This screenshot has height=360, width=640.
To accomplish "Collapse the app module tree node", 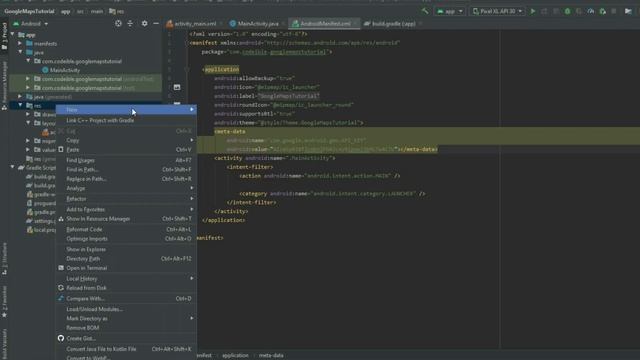I will (x=13, y=34).
